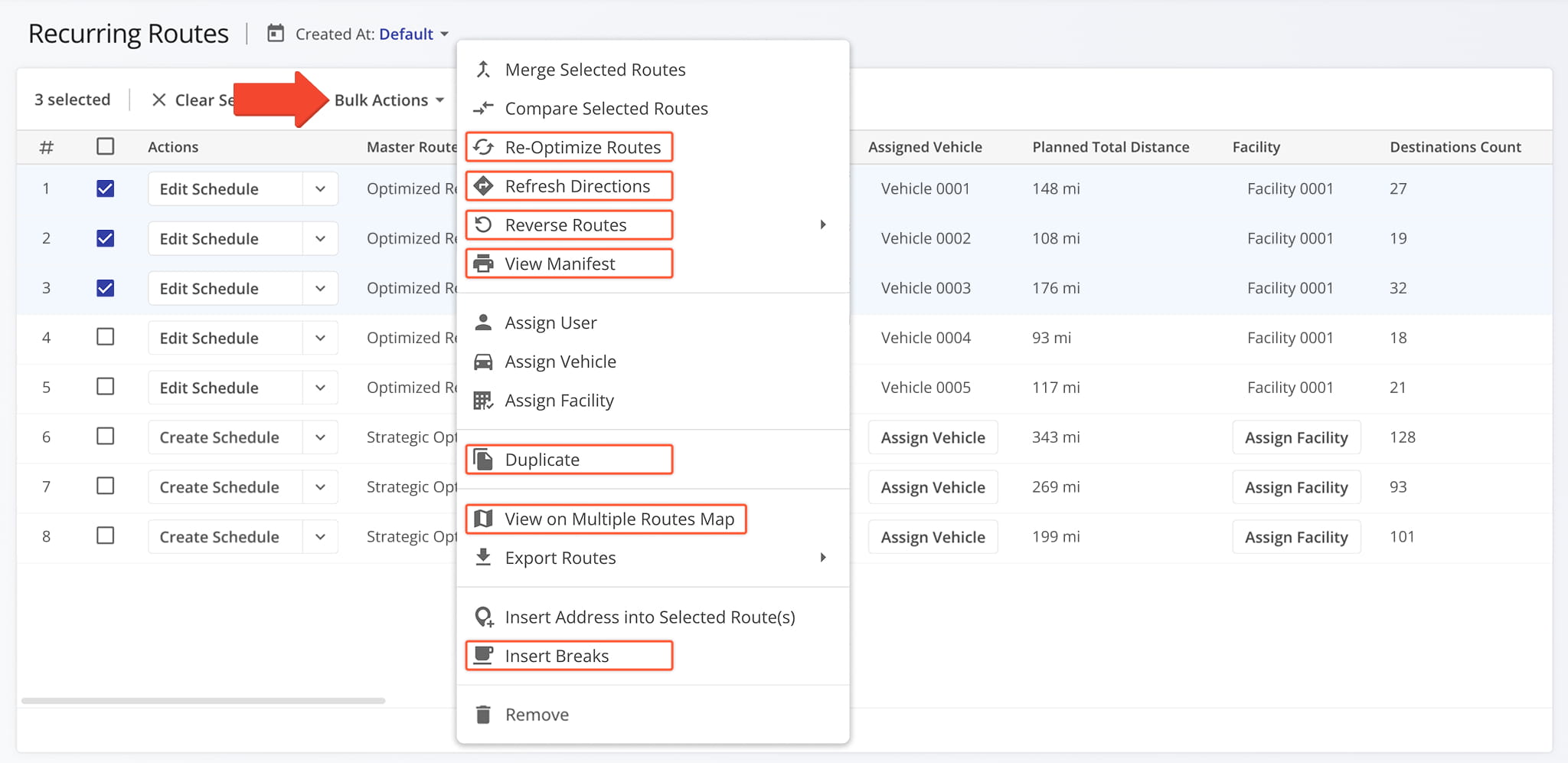Screen dimensions: 1568x763
Task: Click the View Manifest printer icon
Action: (484, 263)
